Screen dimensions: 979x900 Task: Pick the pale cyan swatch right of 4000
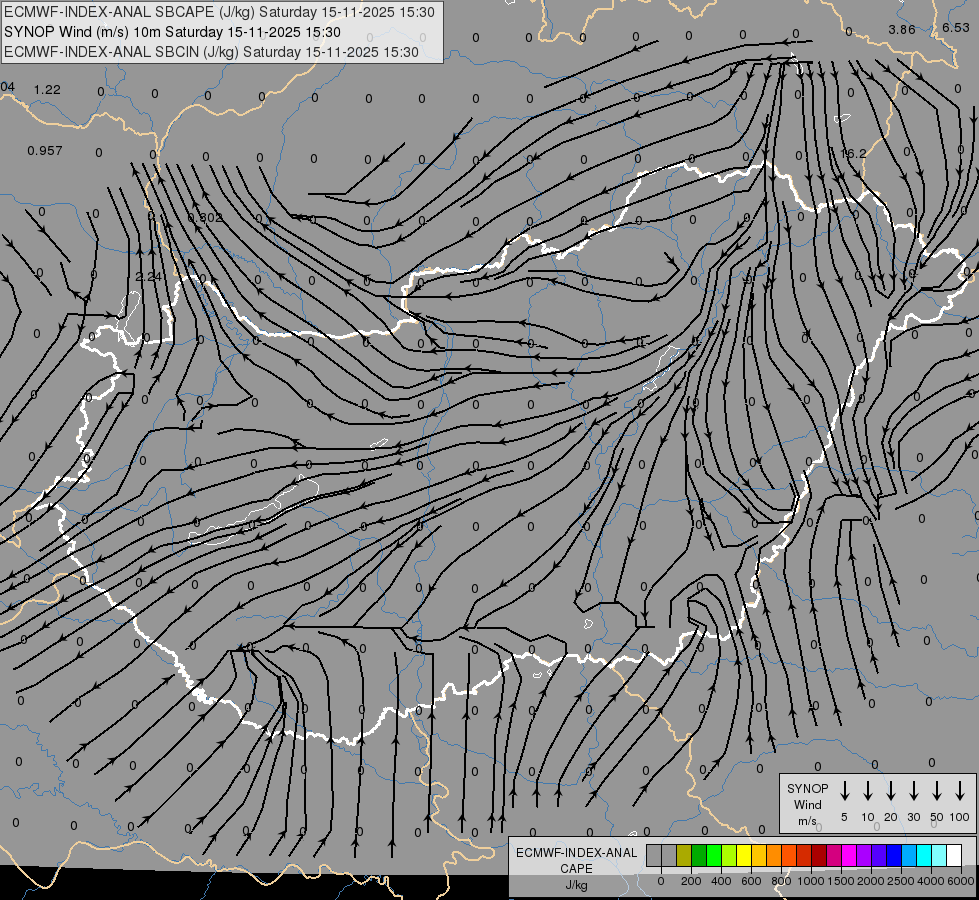(940, 856)
